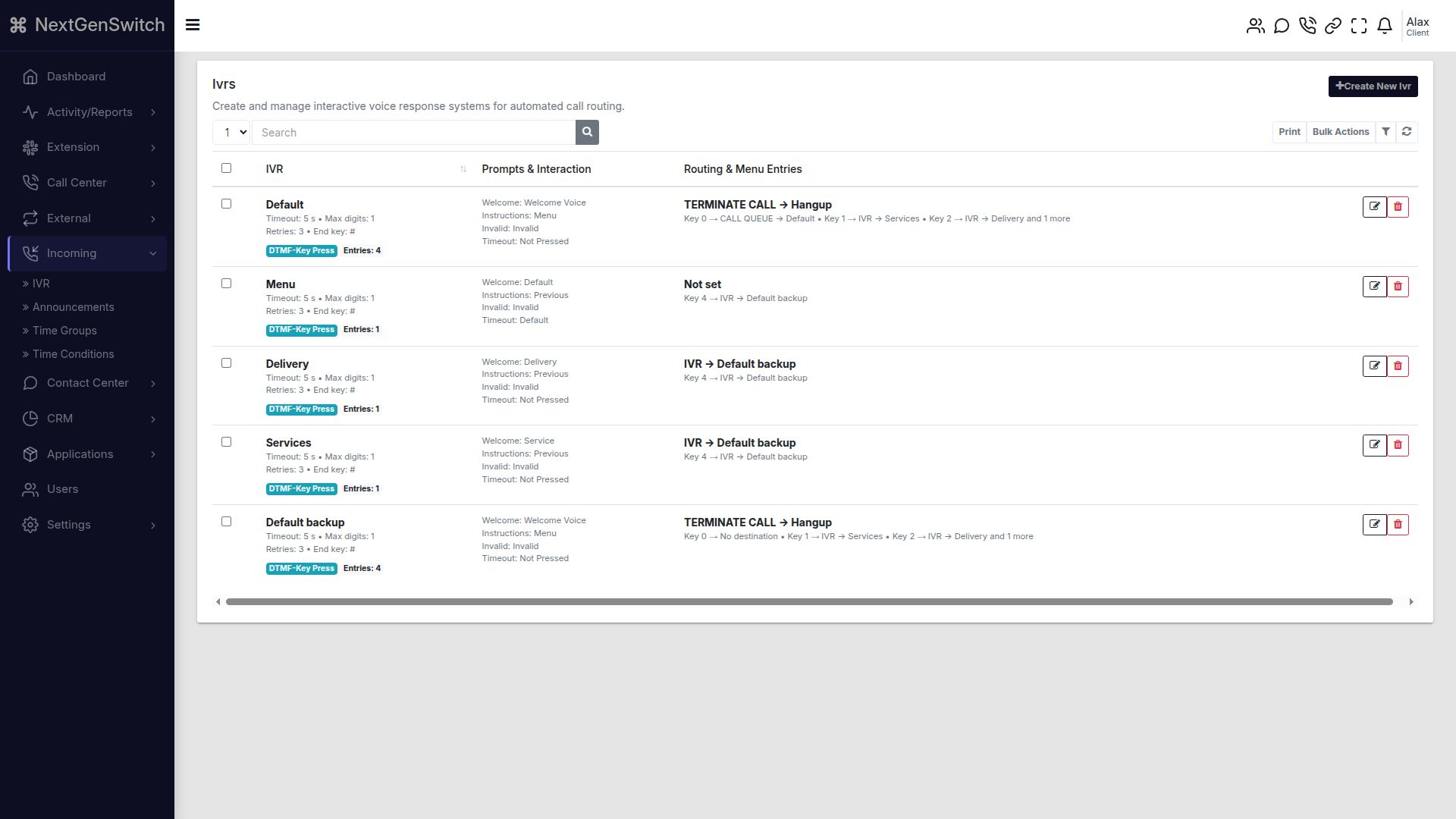Toggle fullscreen mode icon
The image size is (1456, 819).
pos(1359,26)
